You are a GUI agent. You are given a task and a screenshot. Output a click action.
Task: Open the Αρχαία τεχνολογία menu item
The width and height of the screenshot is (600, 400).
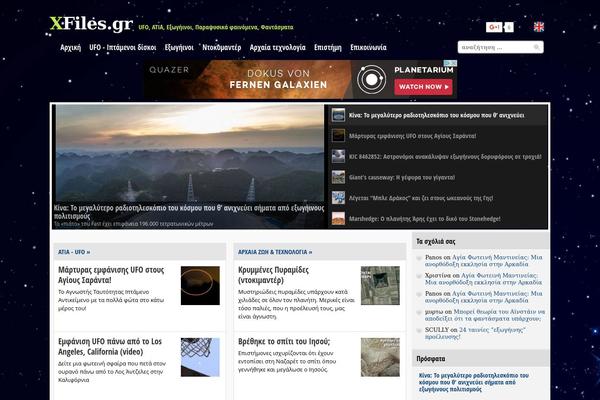(x=277, y=47)
